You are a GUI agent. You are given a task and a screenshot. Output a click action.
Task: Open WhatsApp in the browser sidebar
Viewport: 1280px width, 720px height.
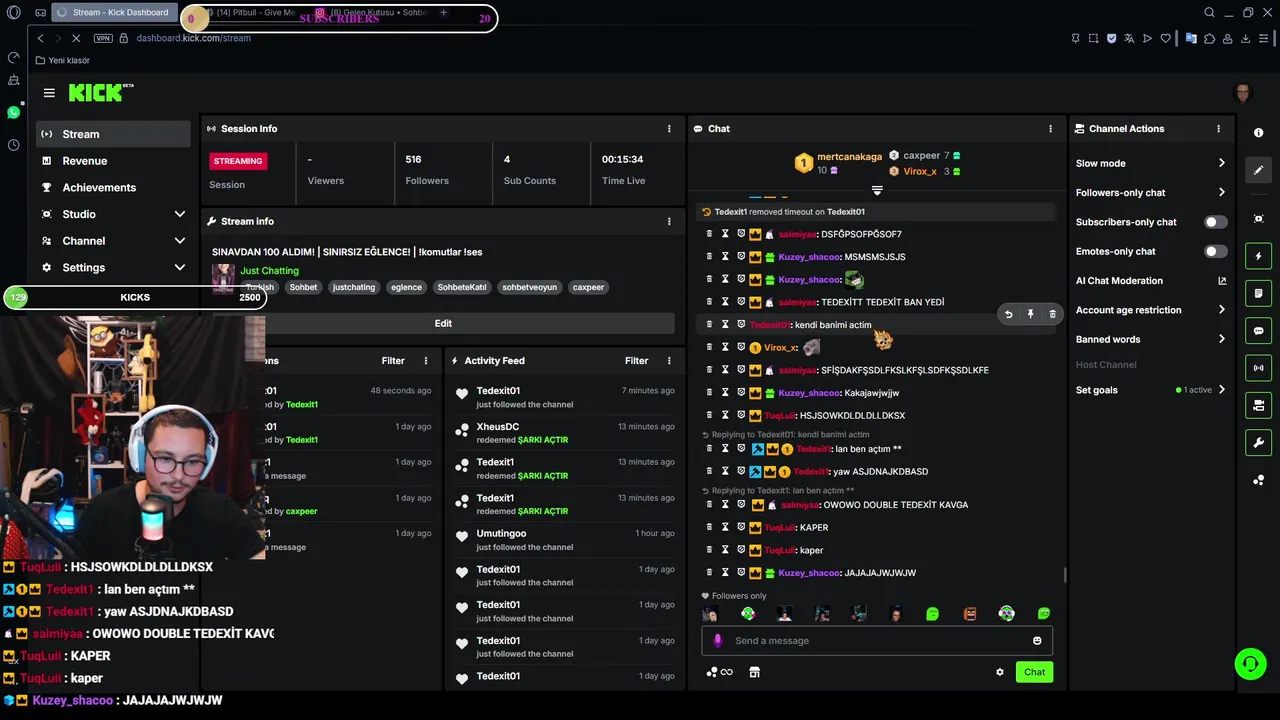point(13,112)
